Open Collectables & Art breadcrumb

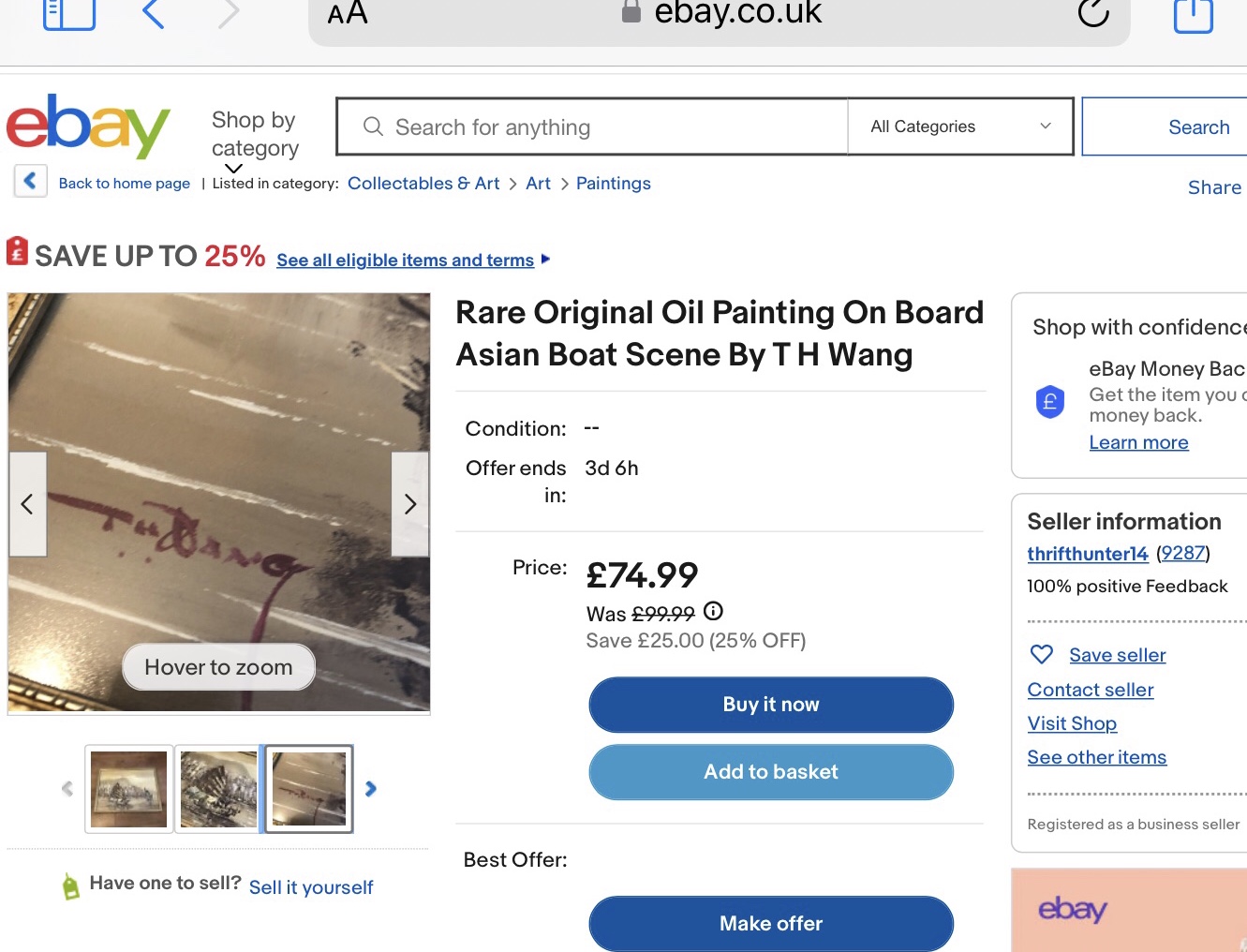pyautogui.click(x=423, y=184)
